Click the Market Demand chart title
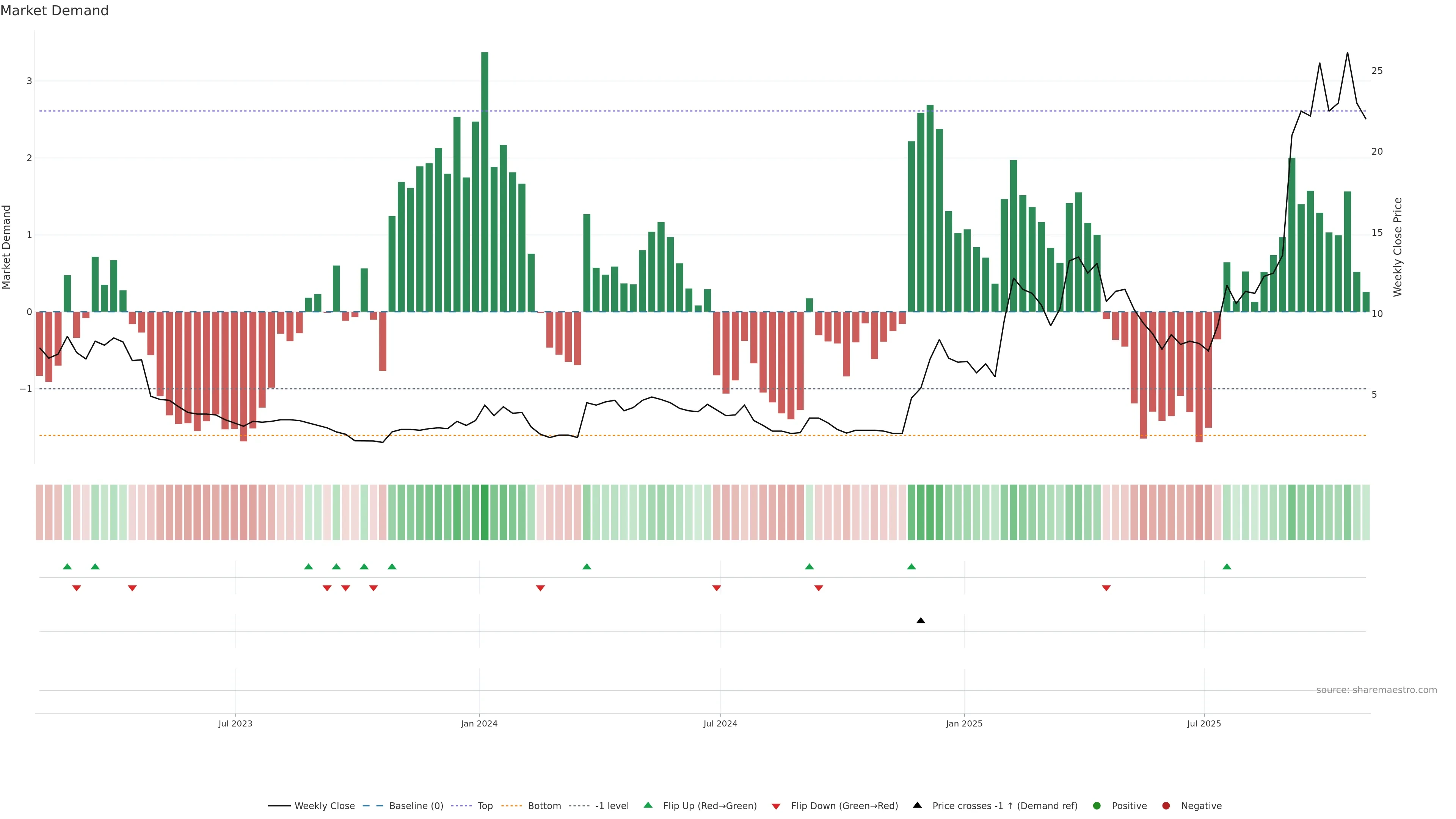This screenshot has height=819, width=1456. pos(54,11)
